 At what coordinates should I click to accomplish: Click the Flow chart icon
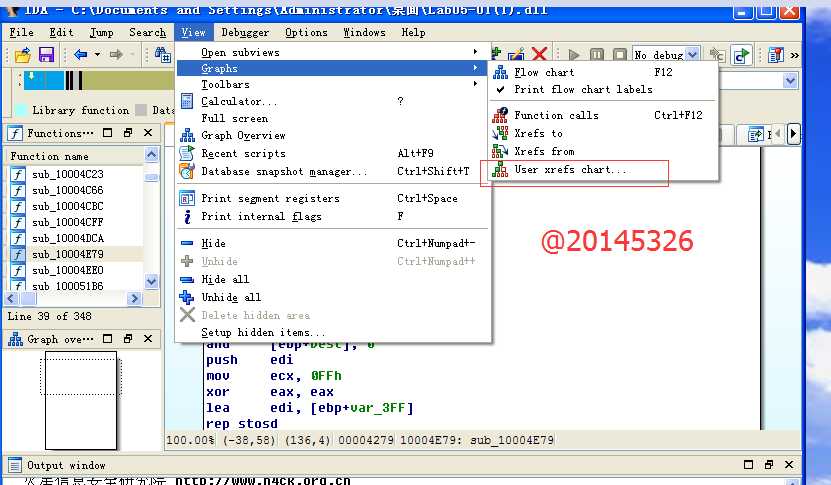coord(500,72)
